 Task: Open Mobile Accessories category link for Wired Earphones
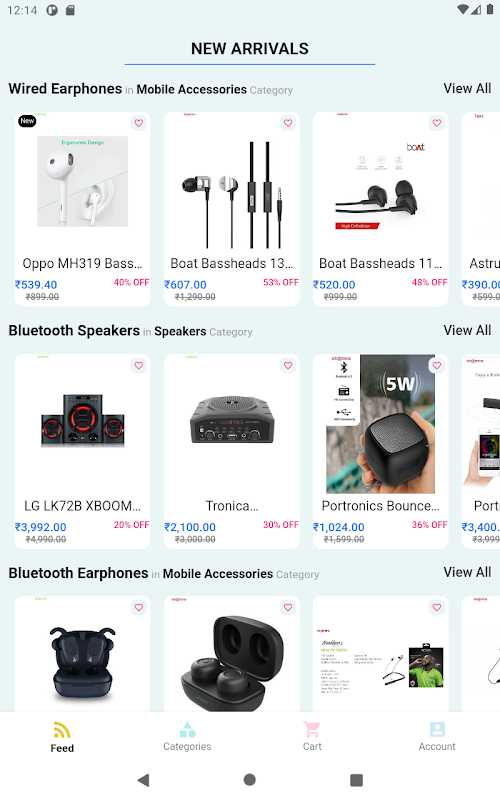point(191,89)
